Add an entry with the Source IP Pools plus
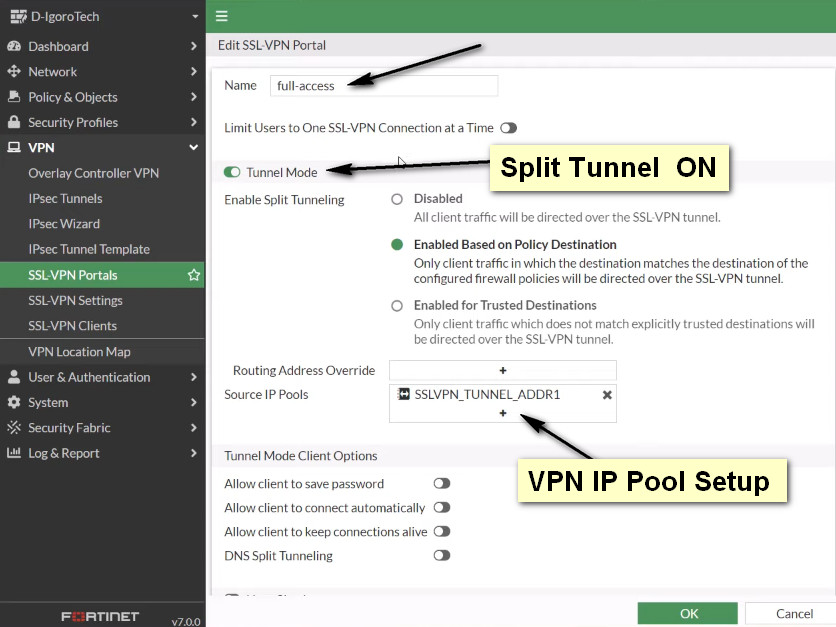 point(503,413)
